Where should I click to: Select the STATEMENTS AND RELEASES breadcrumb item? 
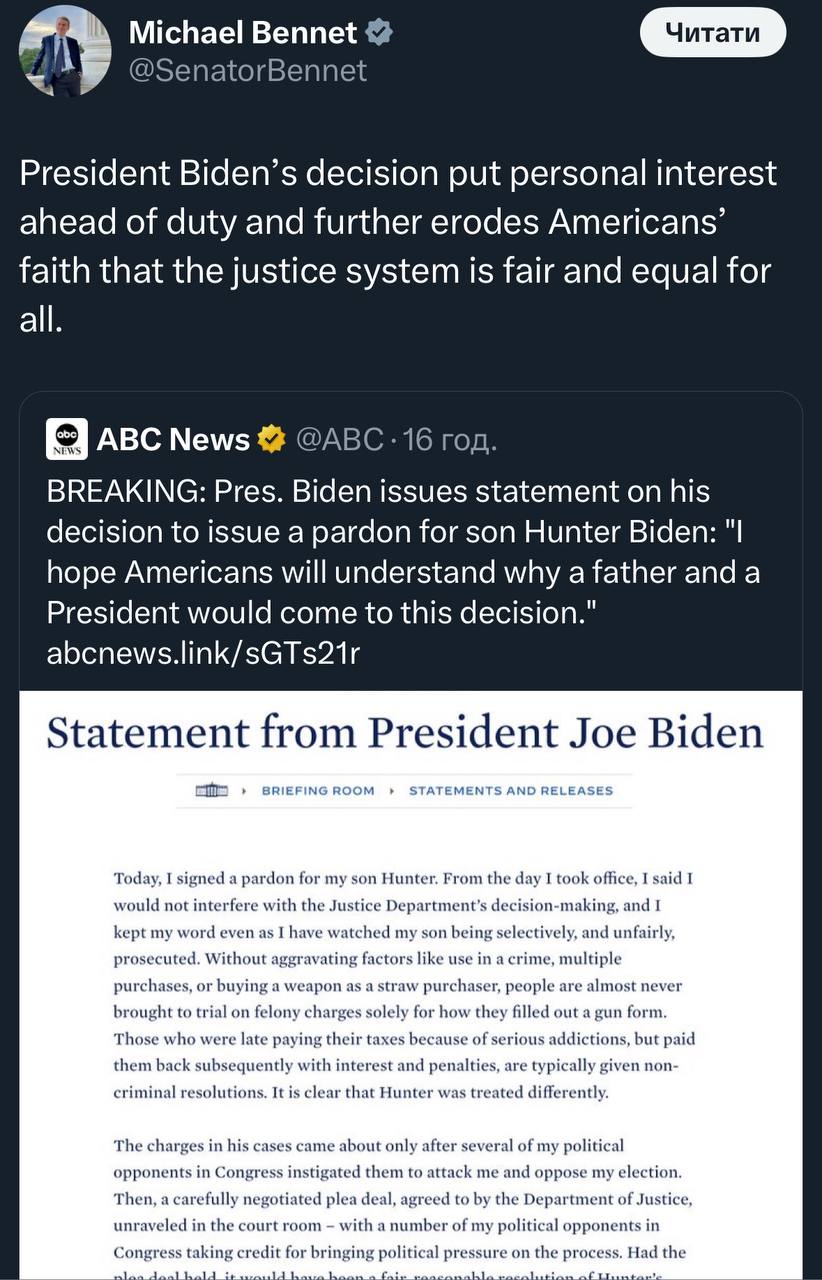coord(511,790)
